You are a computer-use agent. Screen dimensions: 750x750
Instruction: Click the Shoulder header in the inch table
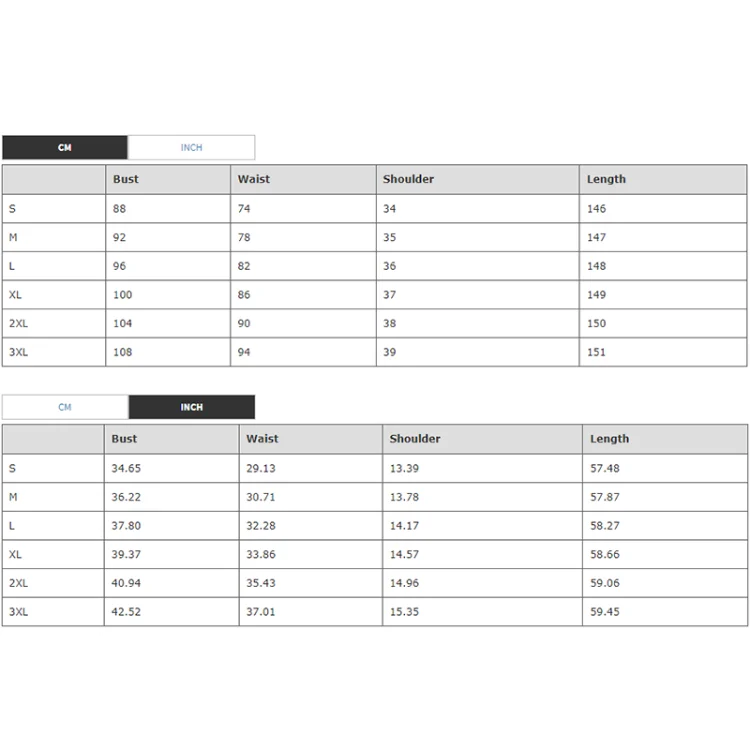415,439
